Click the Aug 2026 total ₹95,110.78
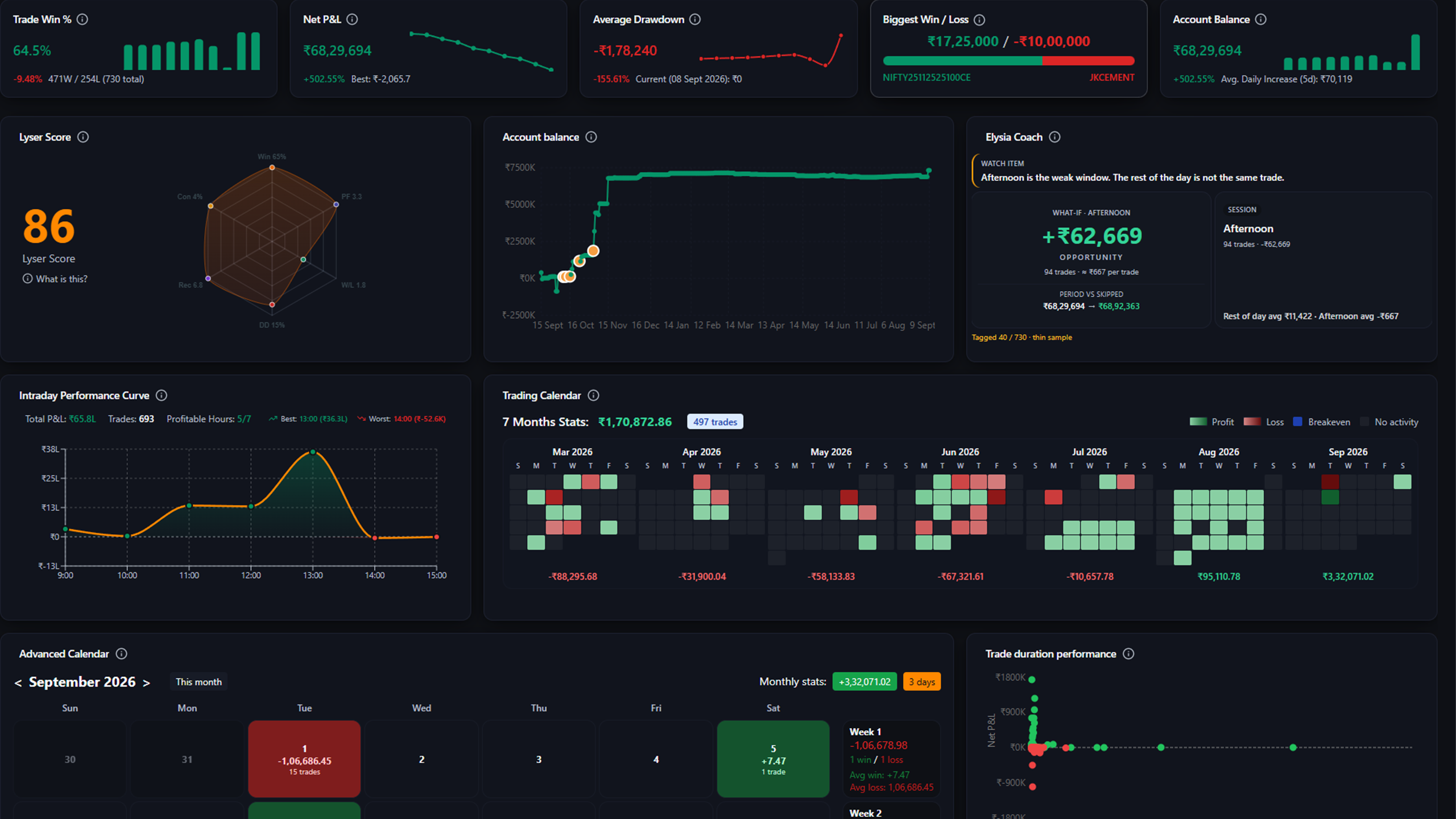1456x819 pixels. pos(1219,577)
